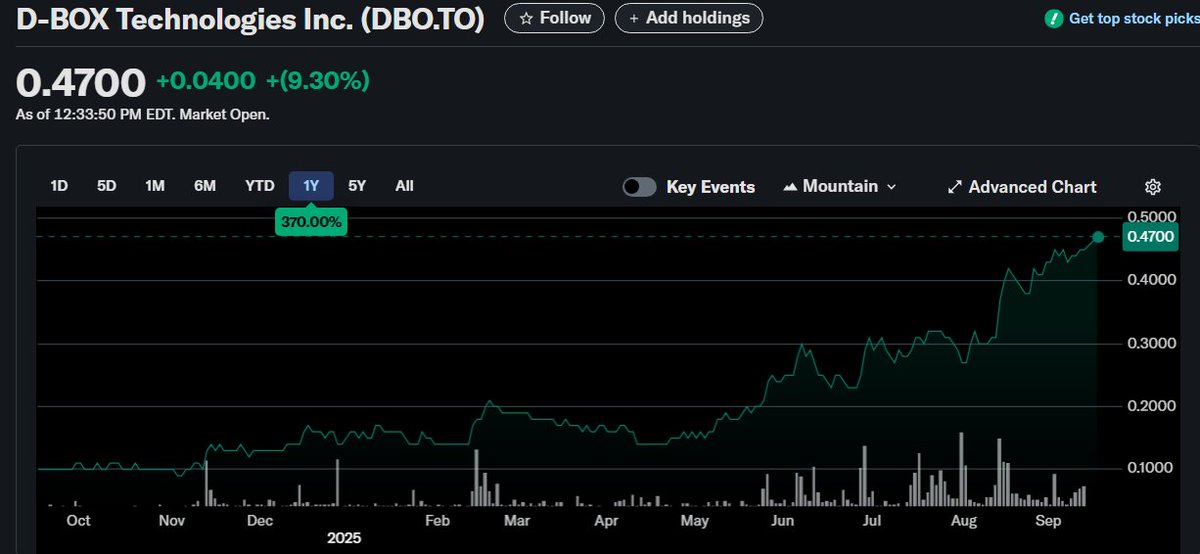Click the 0.3000 price axis label
1200x554 pixels.
pyautogui.click(x=1150, y=343)
